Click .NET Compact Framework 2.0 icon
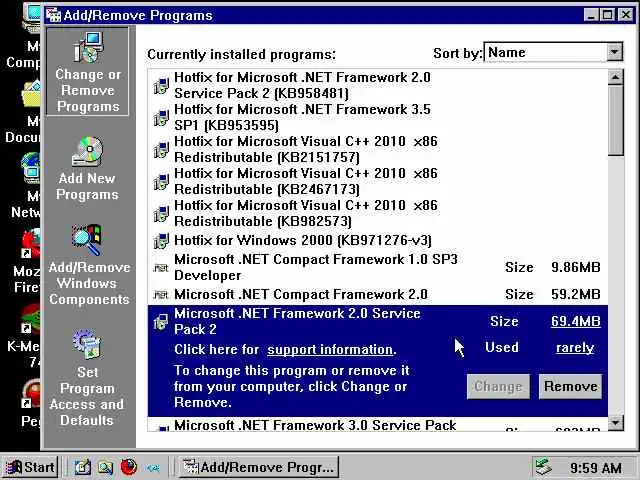Screen dimensions: 640x480 tap(161, 294)
